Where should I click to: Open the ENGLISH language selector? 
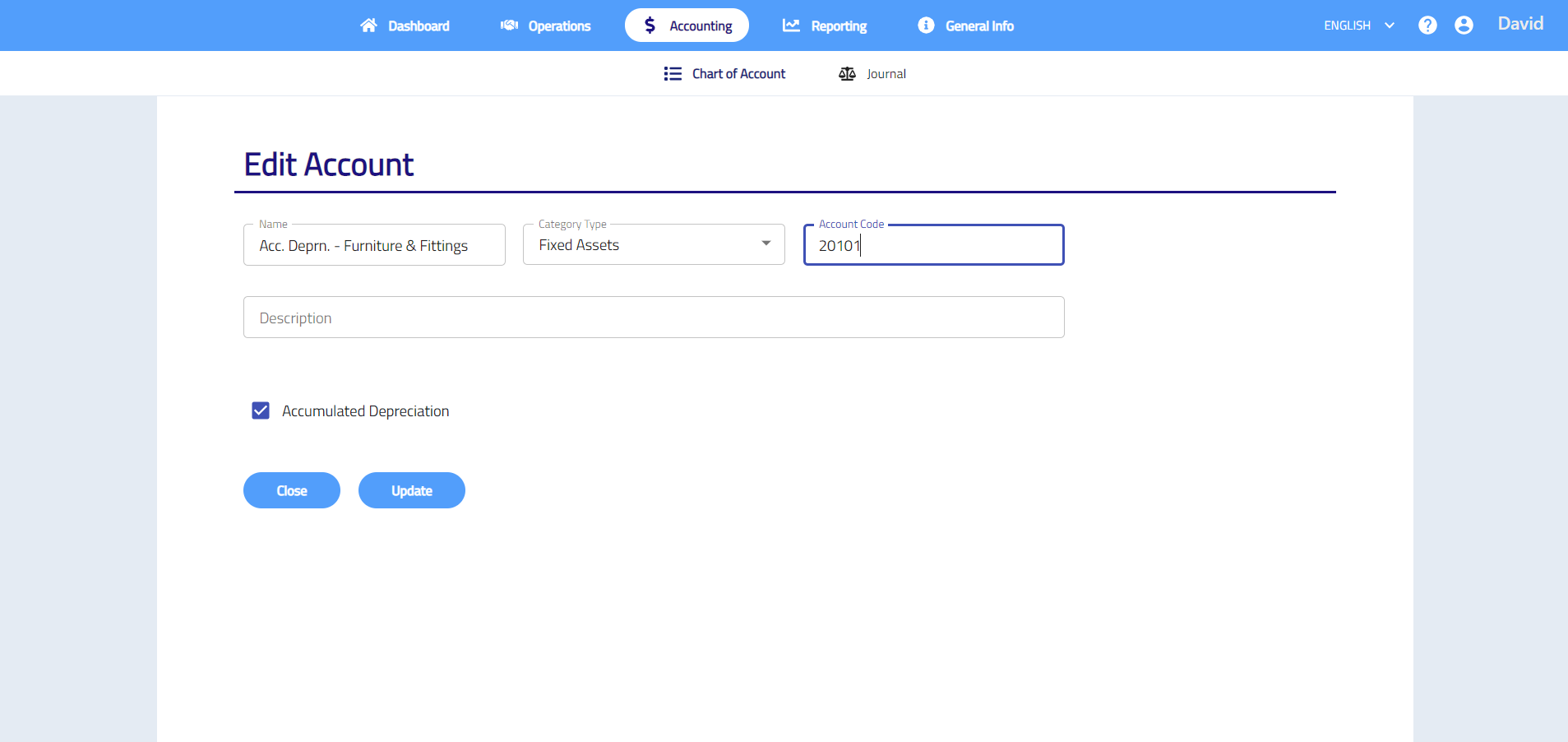pos(1358,26)
